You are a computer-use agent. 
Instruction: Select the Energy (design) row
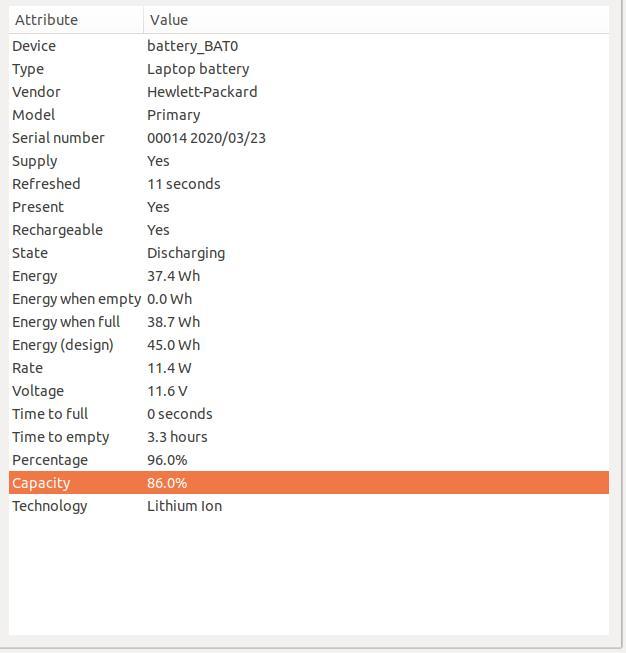(309, 345)
